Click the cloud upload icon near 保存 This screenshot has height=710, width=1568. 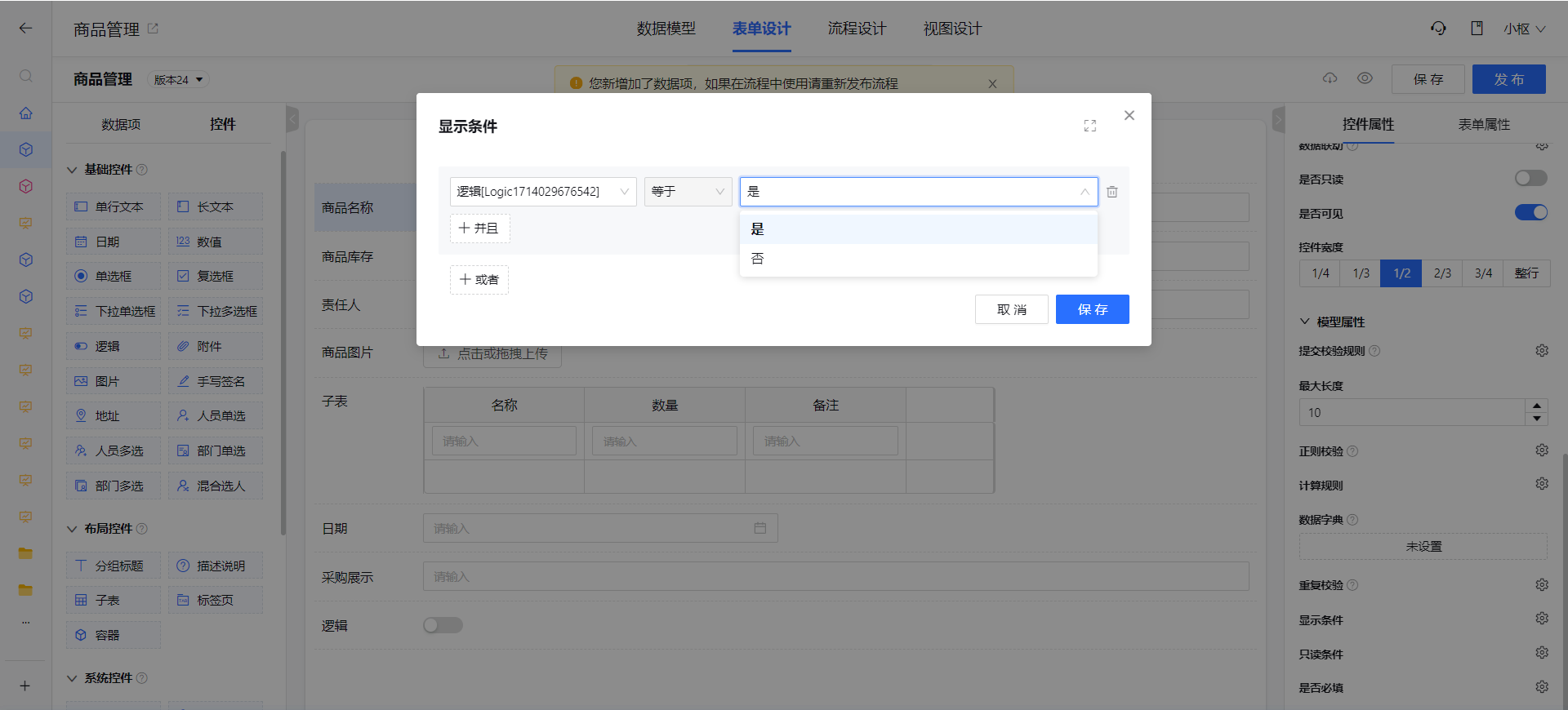pos(1330,78)
